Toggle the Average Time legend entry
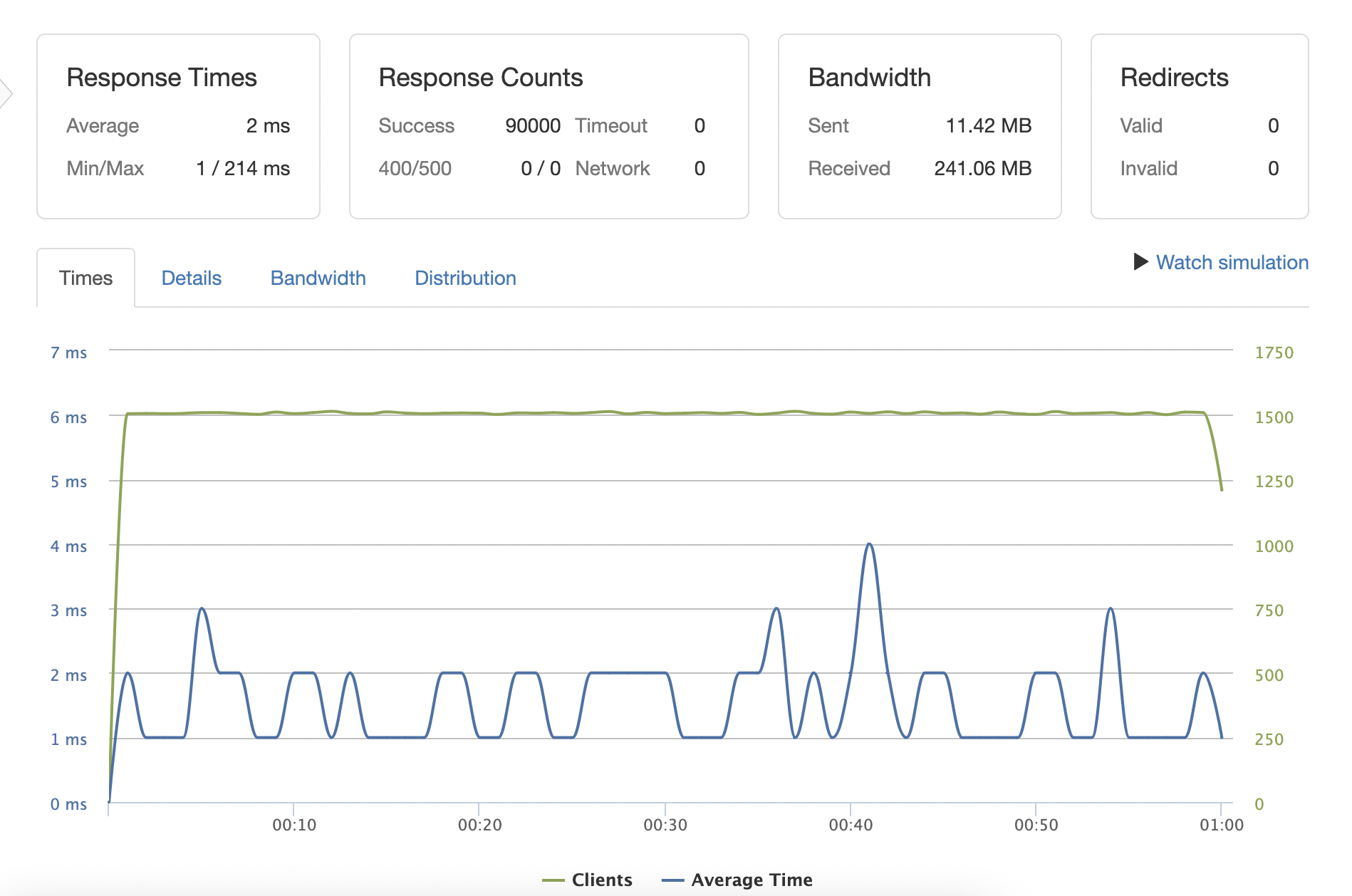Image resolution: width=1352 pixels, height=896 pixels. (x=737, y=880)
